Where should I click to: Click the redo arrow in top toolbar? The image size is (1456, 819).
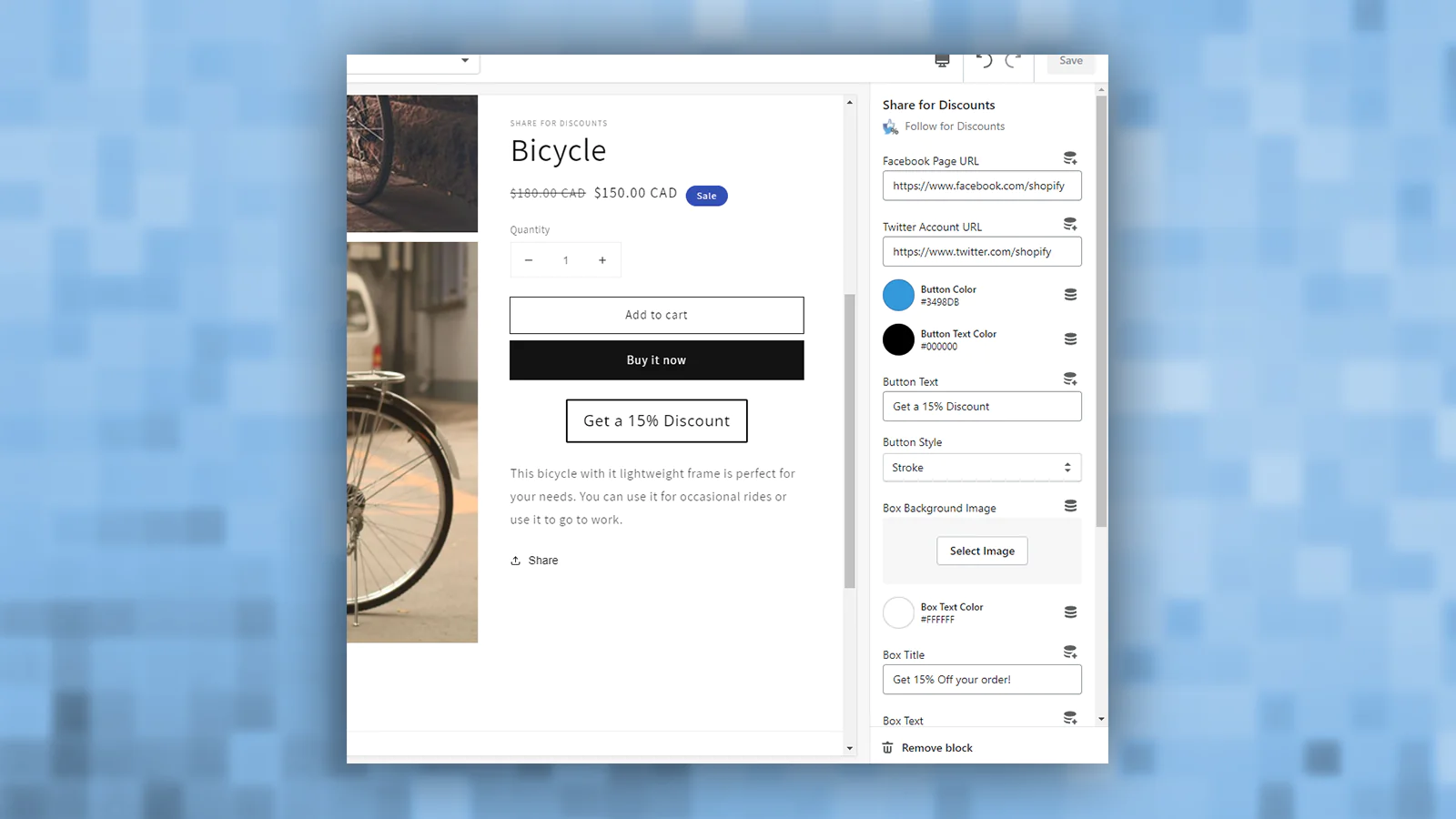point(1013,60)
